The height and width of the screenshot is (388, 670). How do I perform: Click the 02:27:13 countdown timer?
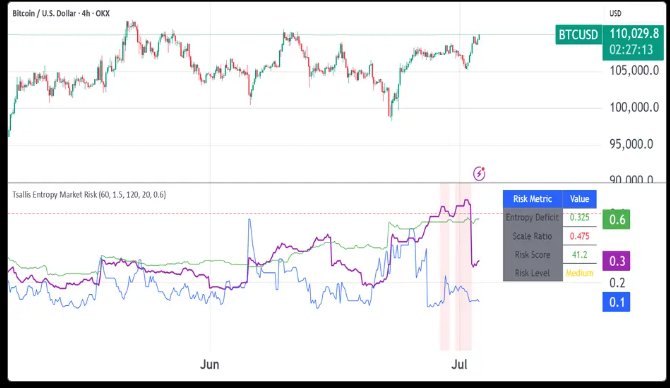(631, 50)
